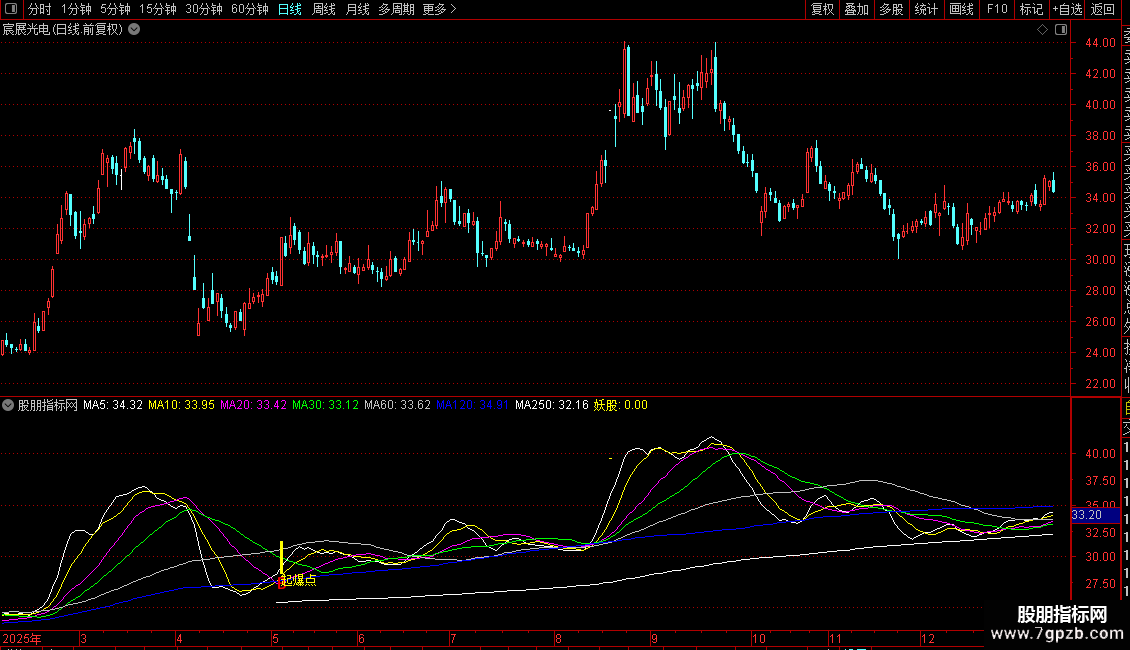Screen dimensions: 1130x650
Task: Switch chart to 60分钟 period
Action: 249,10
